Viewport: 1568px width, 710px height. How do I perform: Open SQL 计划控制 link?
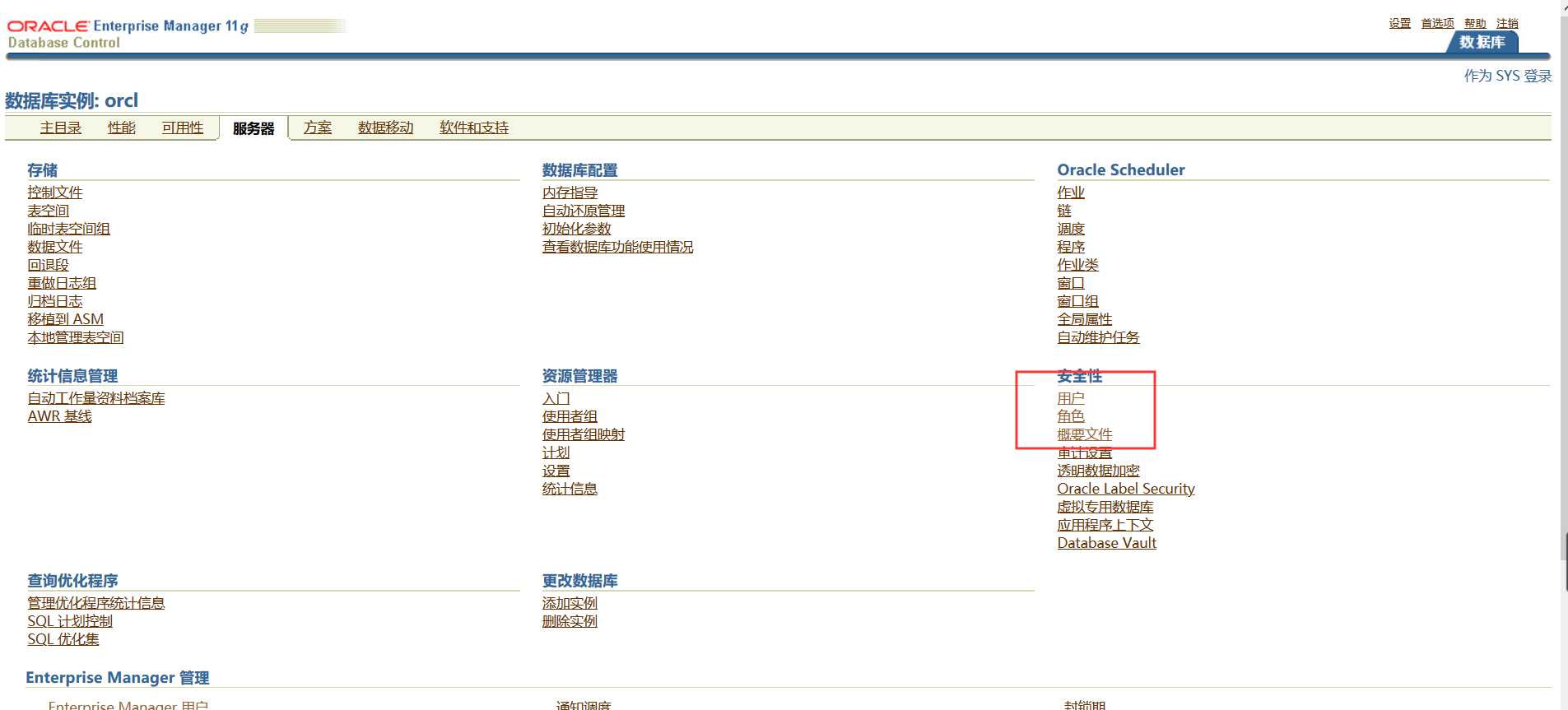[70, 621]
